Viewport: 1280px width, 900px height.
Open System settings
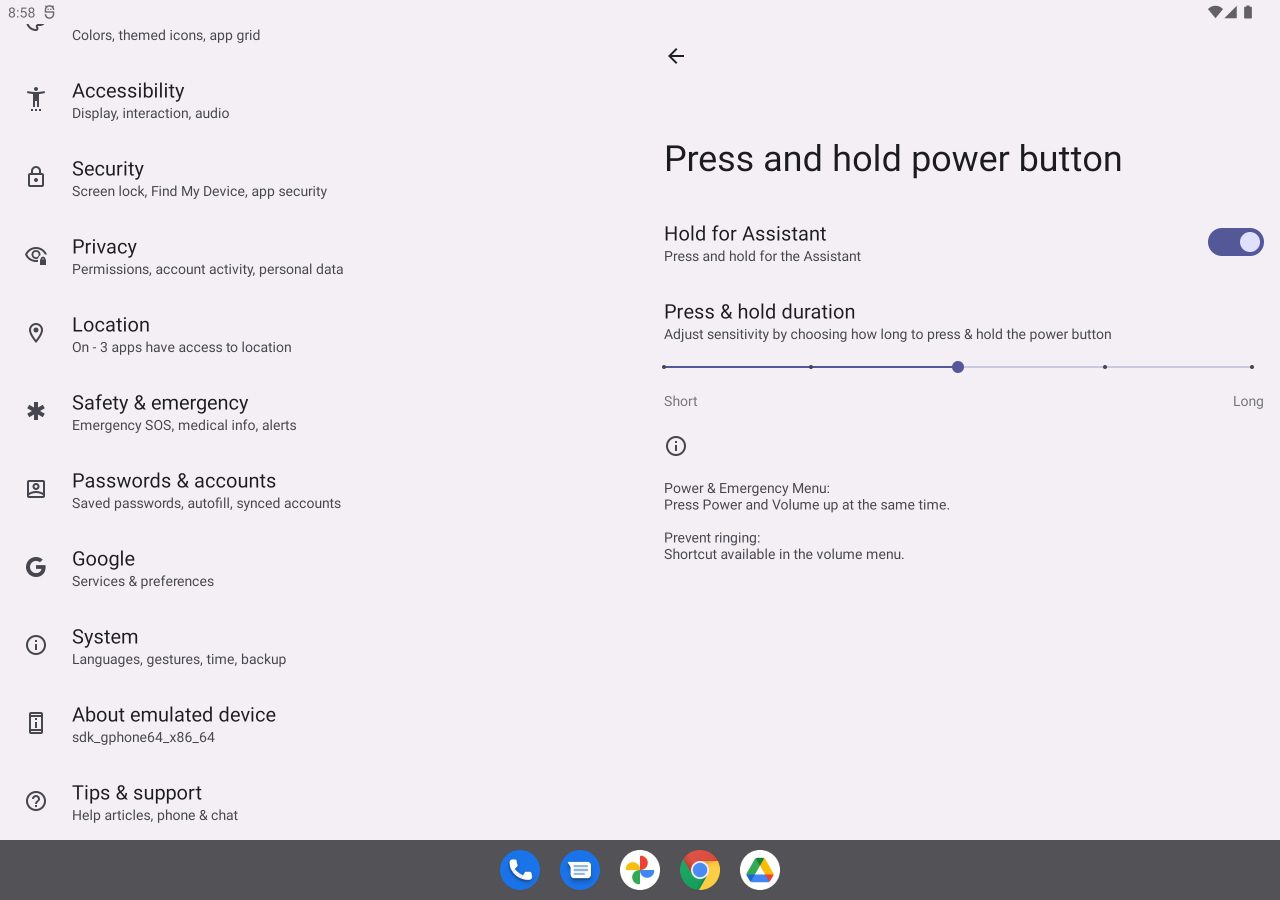tap(320, 646)
